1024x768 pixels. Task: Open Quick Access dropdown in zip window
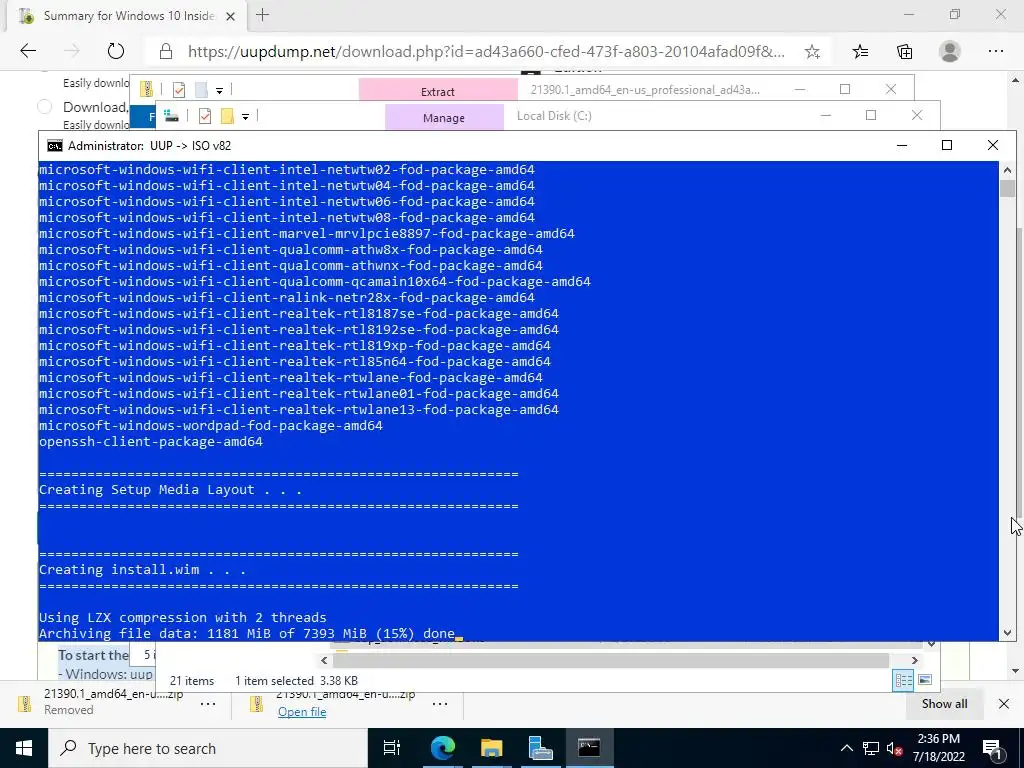(219, 90)
